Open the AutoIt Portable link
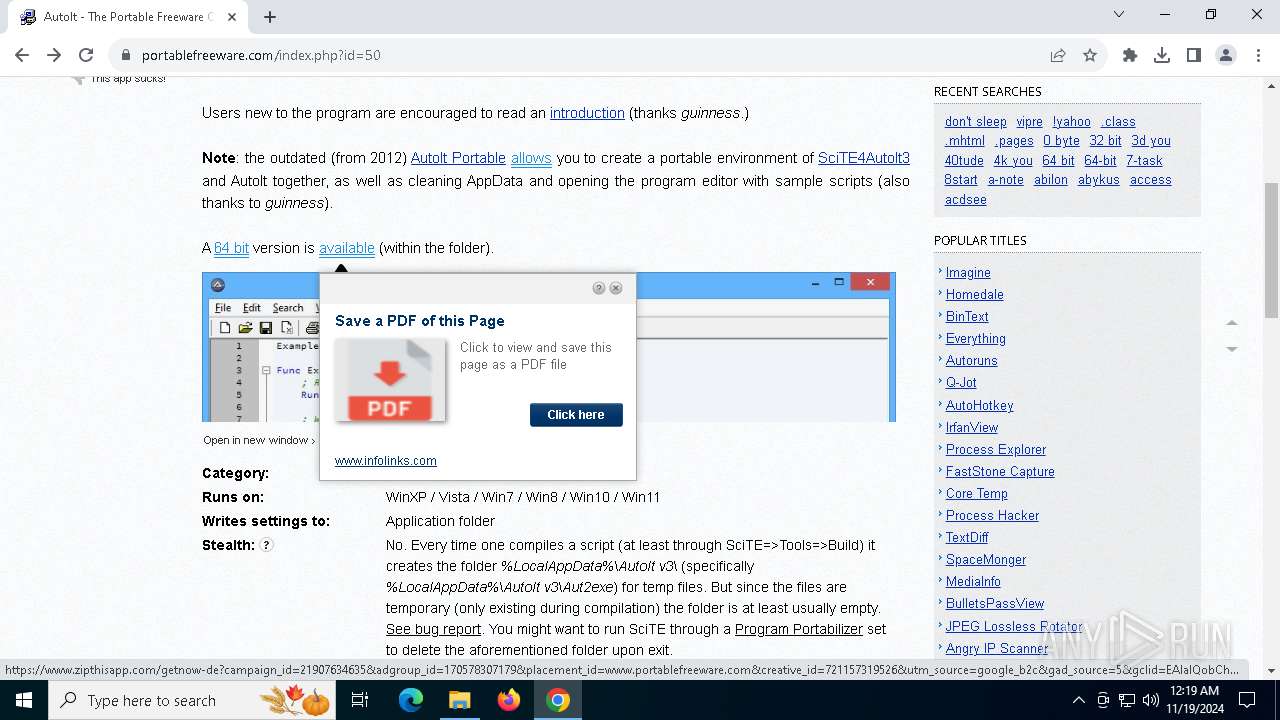The height and width of the screenshot is (720, 1280). 458,158
